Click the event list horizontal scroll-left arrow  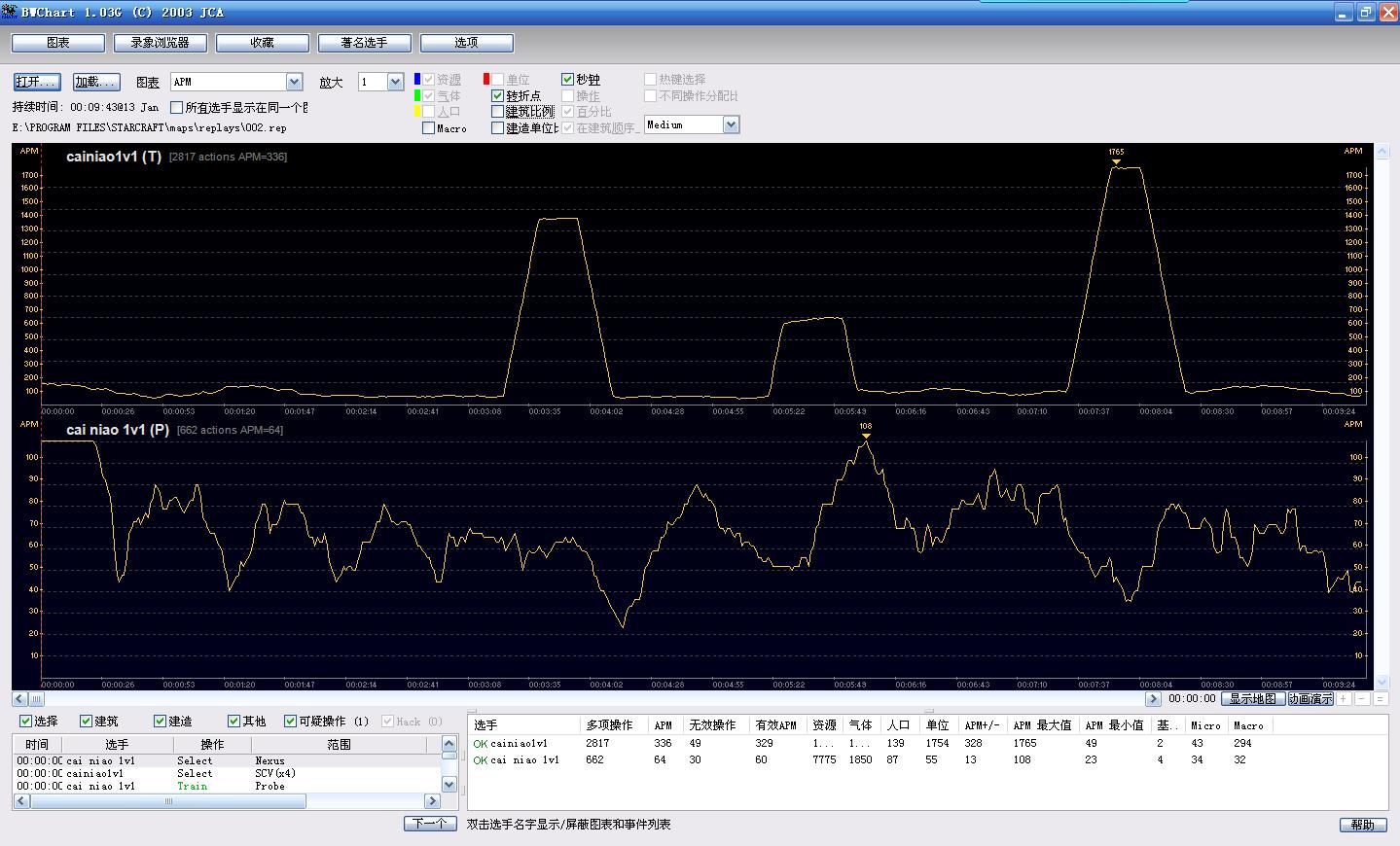[x=21, y=802]
